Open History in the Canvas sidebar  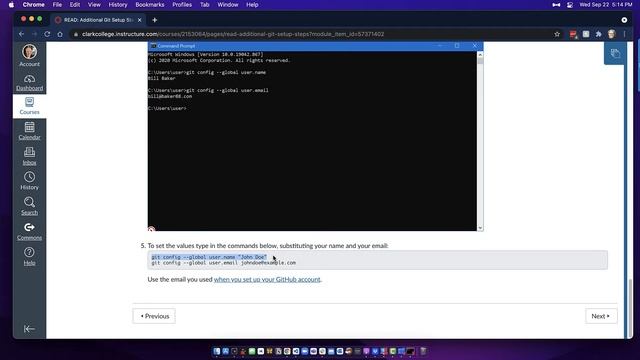point(29,181)
